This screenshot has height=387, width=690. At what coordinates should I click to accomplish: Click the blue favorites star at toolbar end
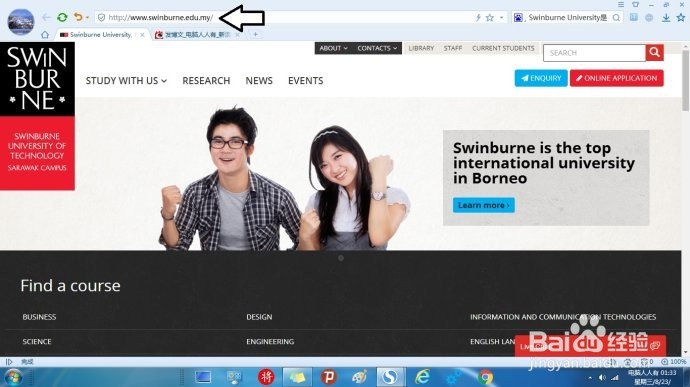[x=681, y=18]
